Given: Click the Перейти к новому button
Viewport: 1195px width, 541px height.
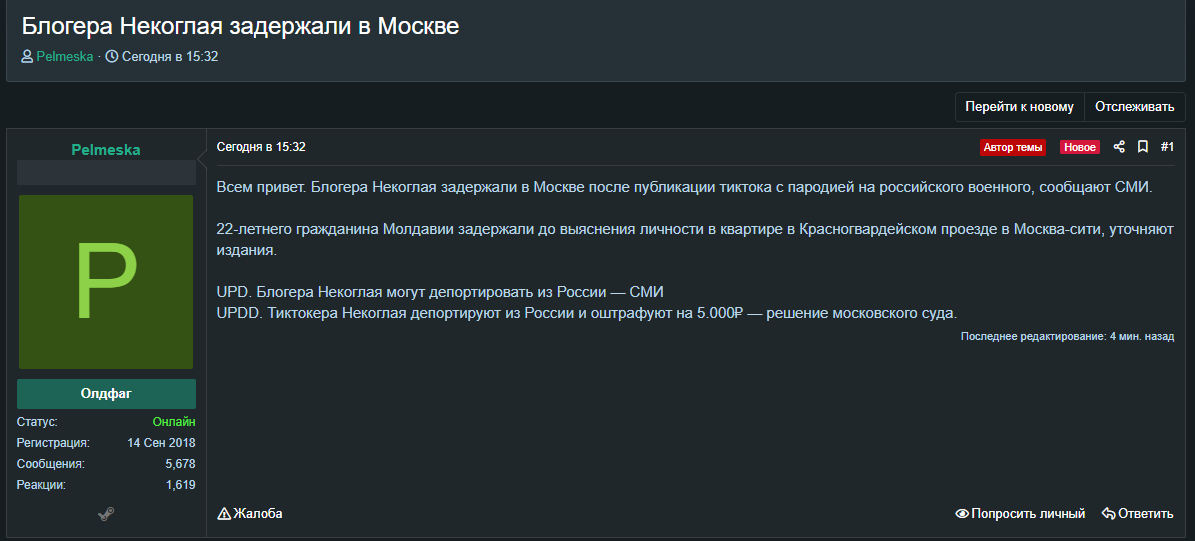Looking at the screenshot, I should (x=1019, y=107).
